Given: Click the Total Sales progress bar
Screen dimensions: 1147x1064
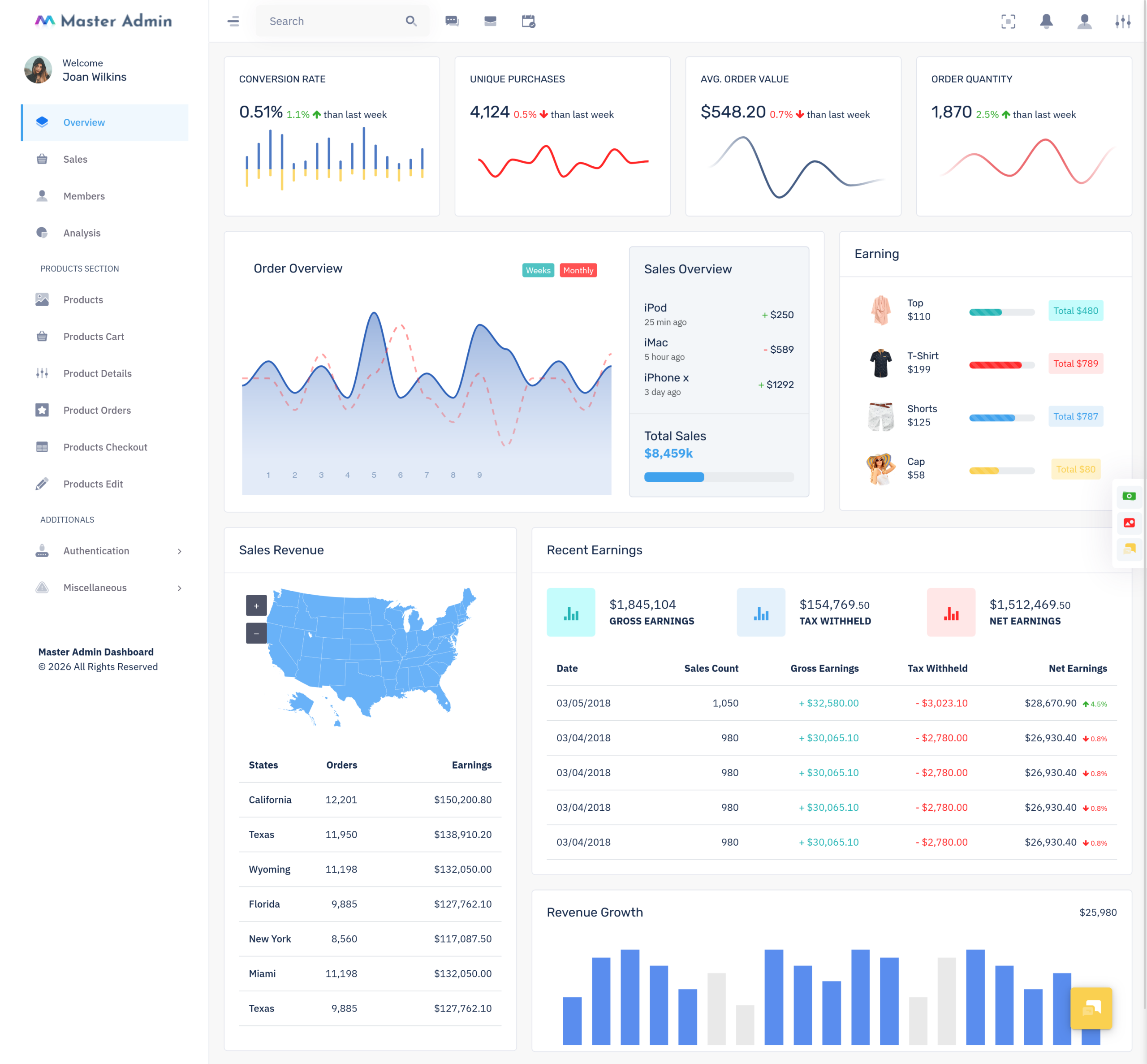Looking at the screenshot, I should 719,477.
